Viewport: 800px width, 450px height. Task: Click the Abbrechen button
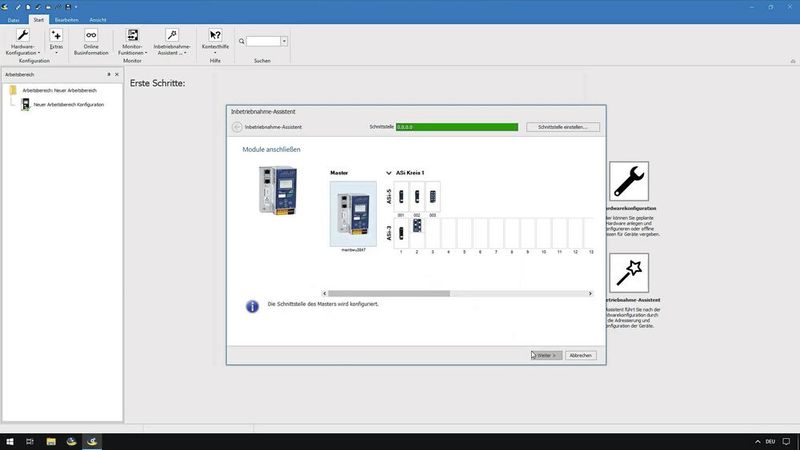(581, 355)
